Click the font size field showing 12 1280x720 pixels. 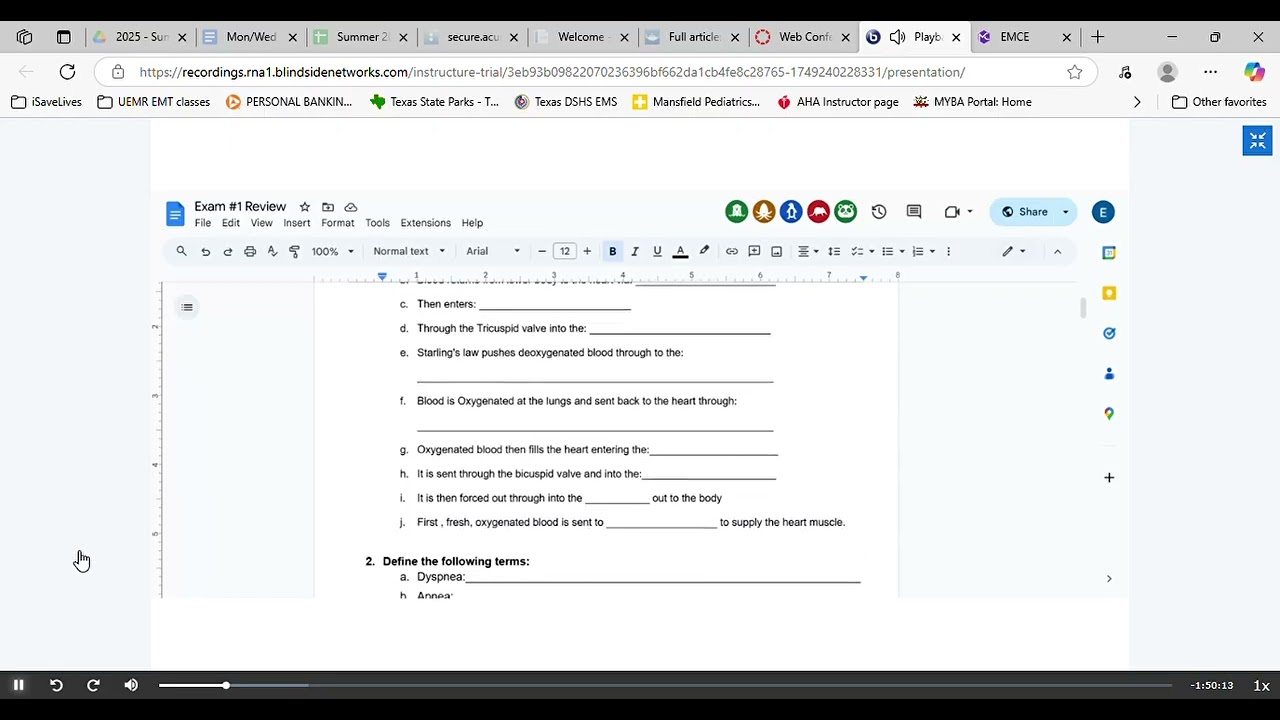click(565, 251)
